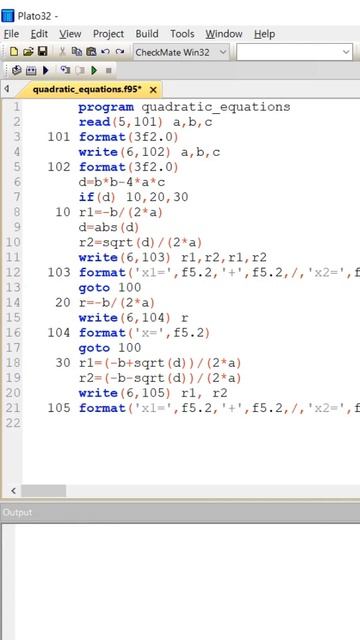Click the Redo arrow icon
360x640 pixels.
click(120, 51)
